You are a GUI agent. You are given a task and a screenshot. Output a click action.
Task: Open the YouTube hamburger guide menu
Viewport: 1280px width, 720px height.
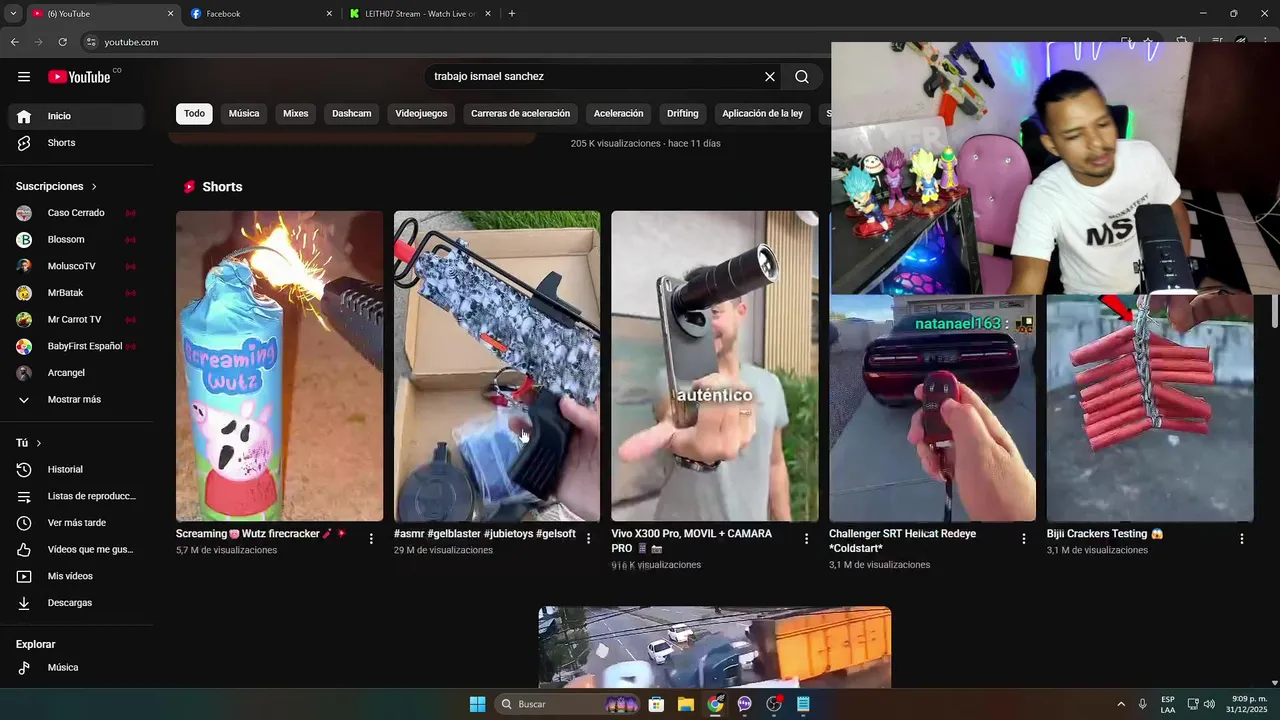(x=24, y=77)
